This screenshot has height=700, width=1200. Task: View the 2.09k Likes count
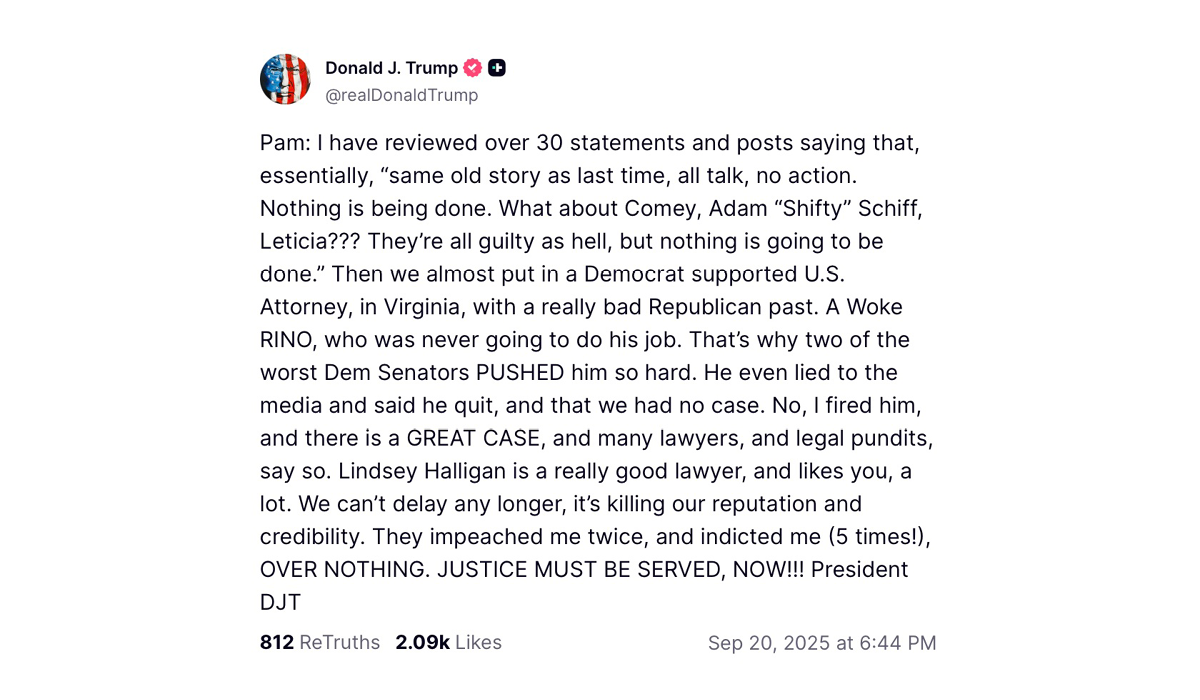422,643
